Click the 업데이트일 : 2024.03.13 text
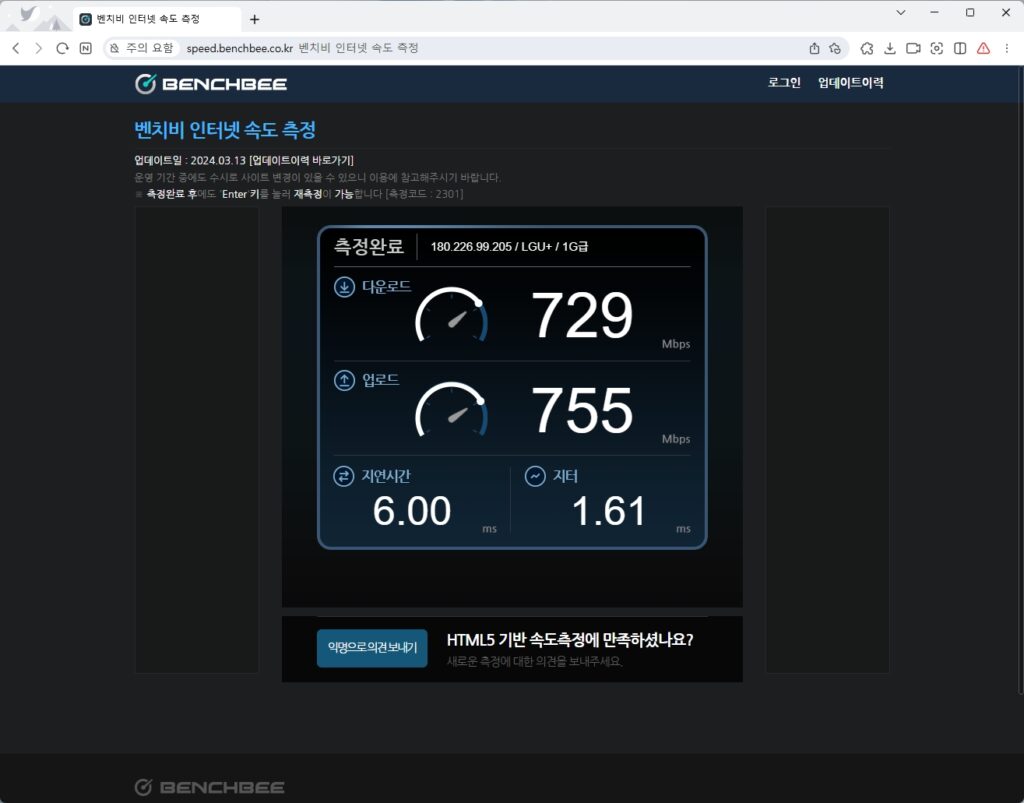 (x=190, y=161)
